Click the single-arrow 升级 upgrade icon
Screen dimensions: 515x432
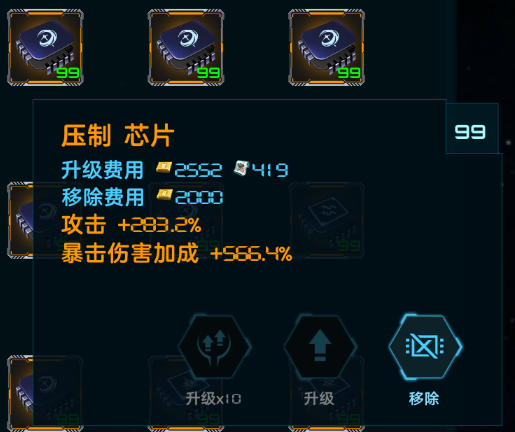(x=320, y=346)
